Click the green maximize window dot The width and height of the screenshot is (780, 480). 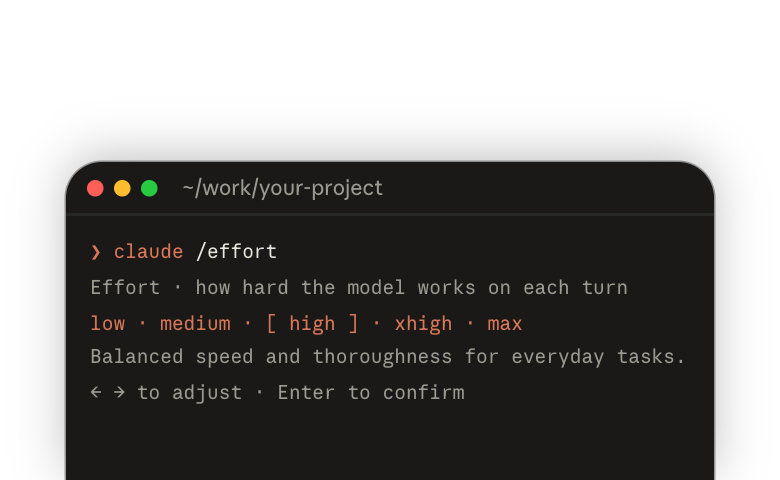tap(149, 189)
